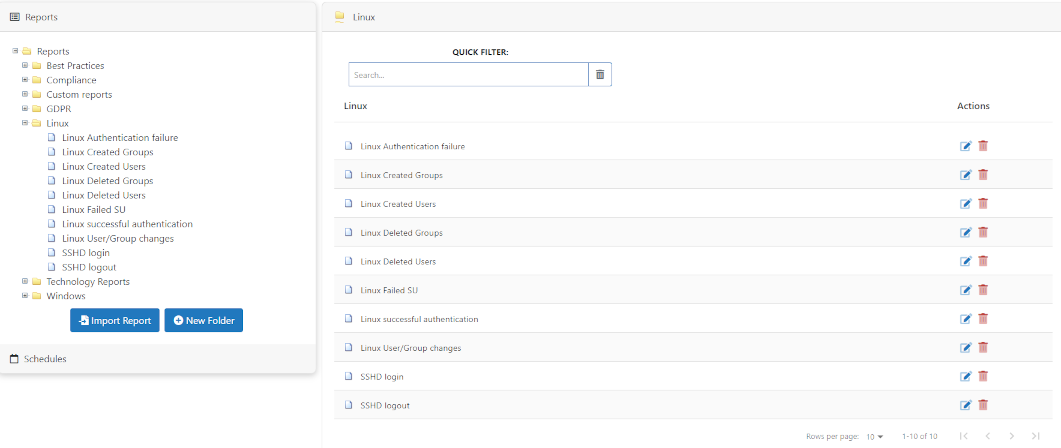Go to the next page of results

tap(1012, 436)
